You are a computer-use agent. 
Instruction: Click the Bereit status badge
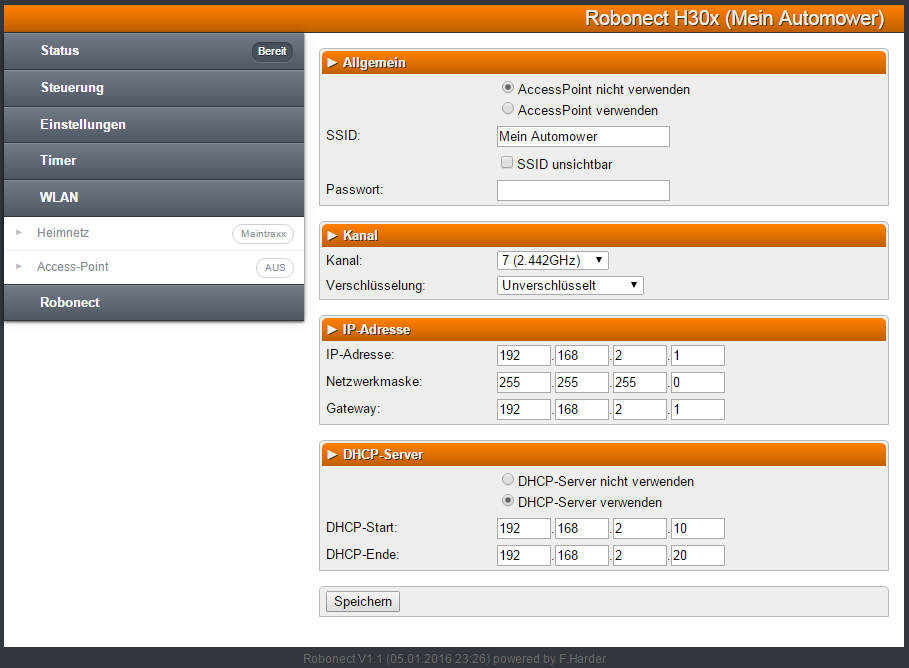272,51
